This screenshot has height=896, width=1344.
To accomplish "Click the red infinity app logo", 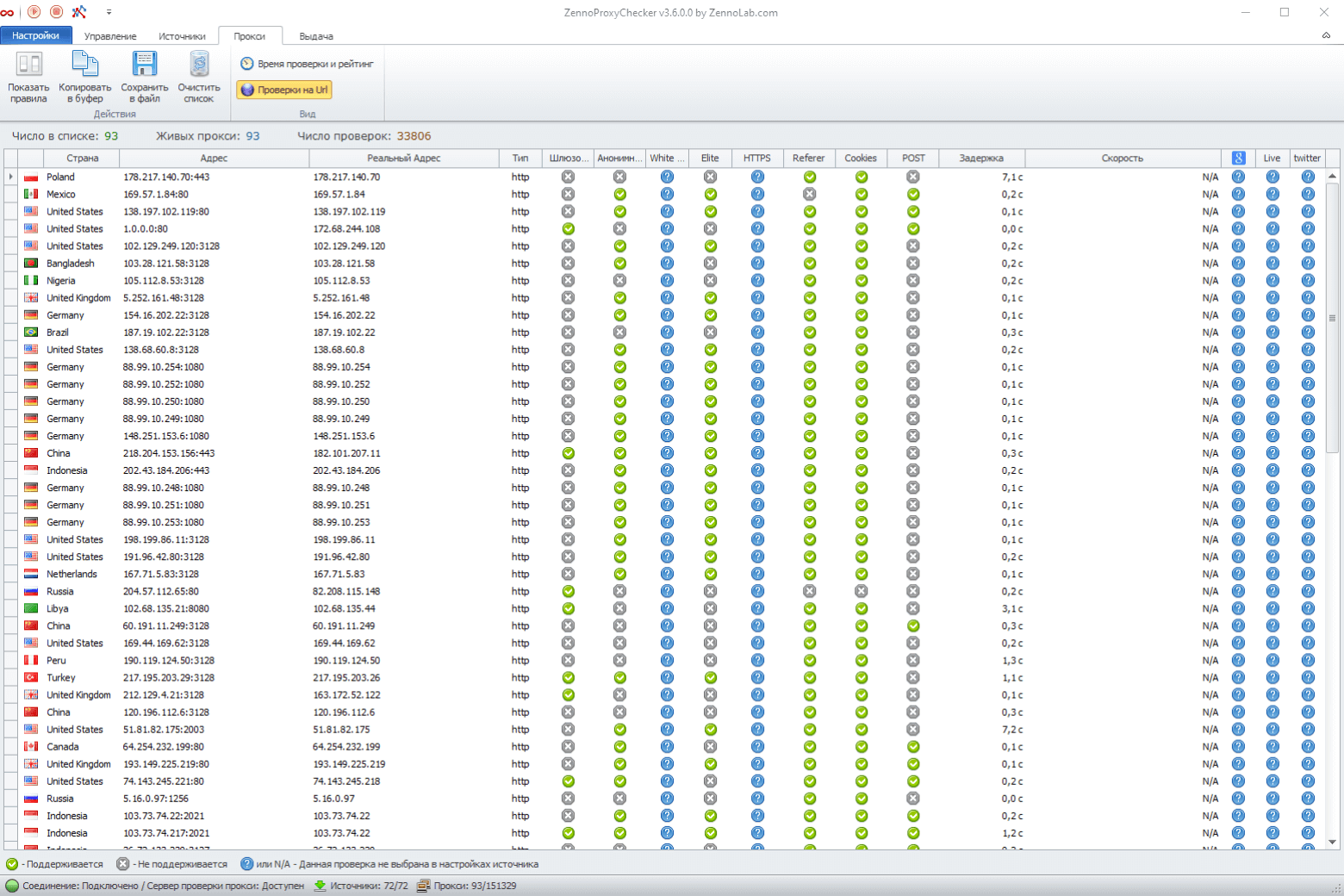I will tap(7, 12).
